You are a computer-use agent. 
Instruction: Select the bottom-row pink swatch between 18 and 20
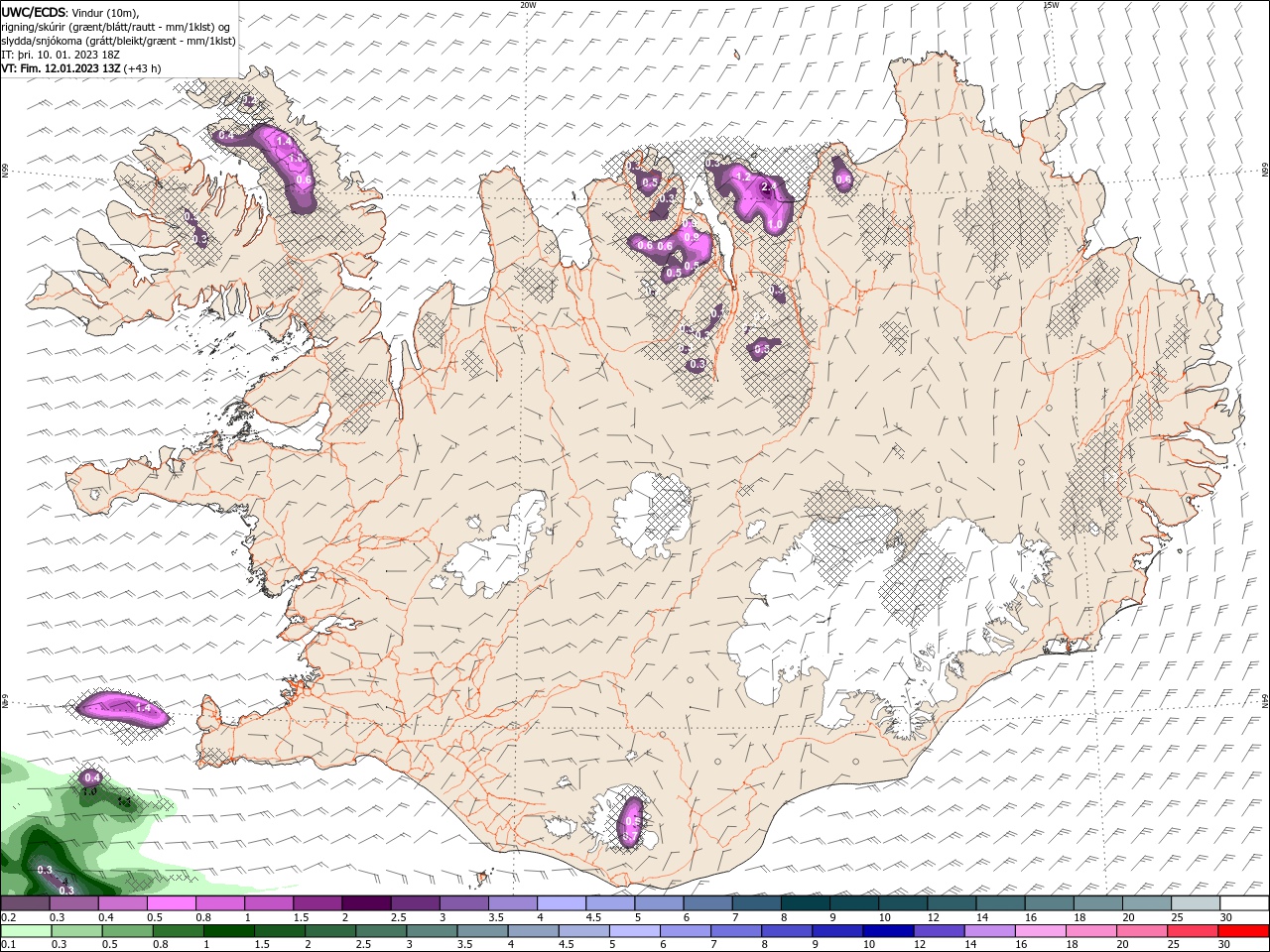click(1091, 931)
